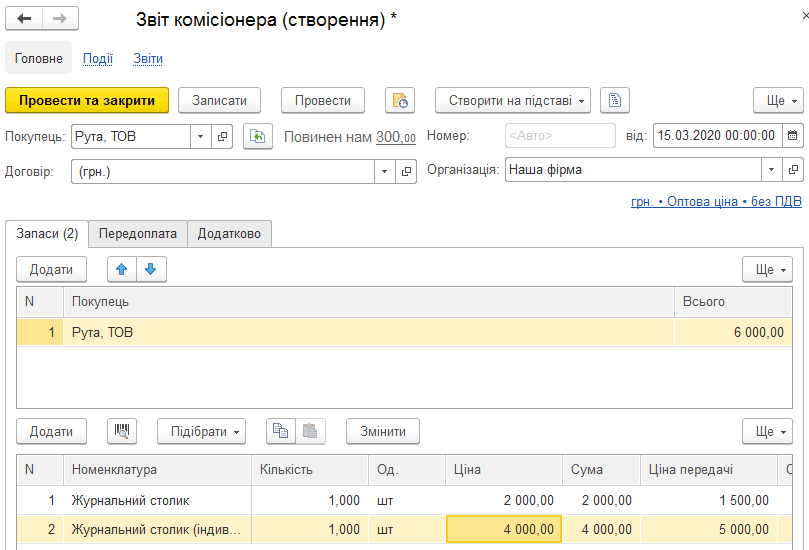Screen dimensions: 809x550
Task: Click the Номенклатура column header
Action: [x=157, y=470]
